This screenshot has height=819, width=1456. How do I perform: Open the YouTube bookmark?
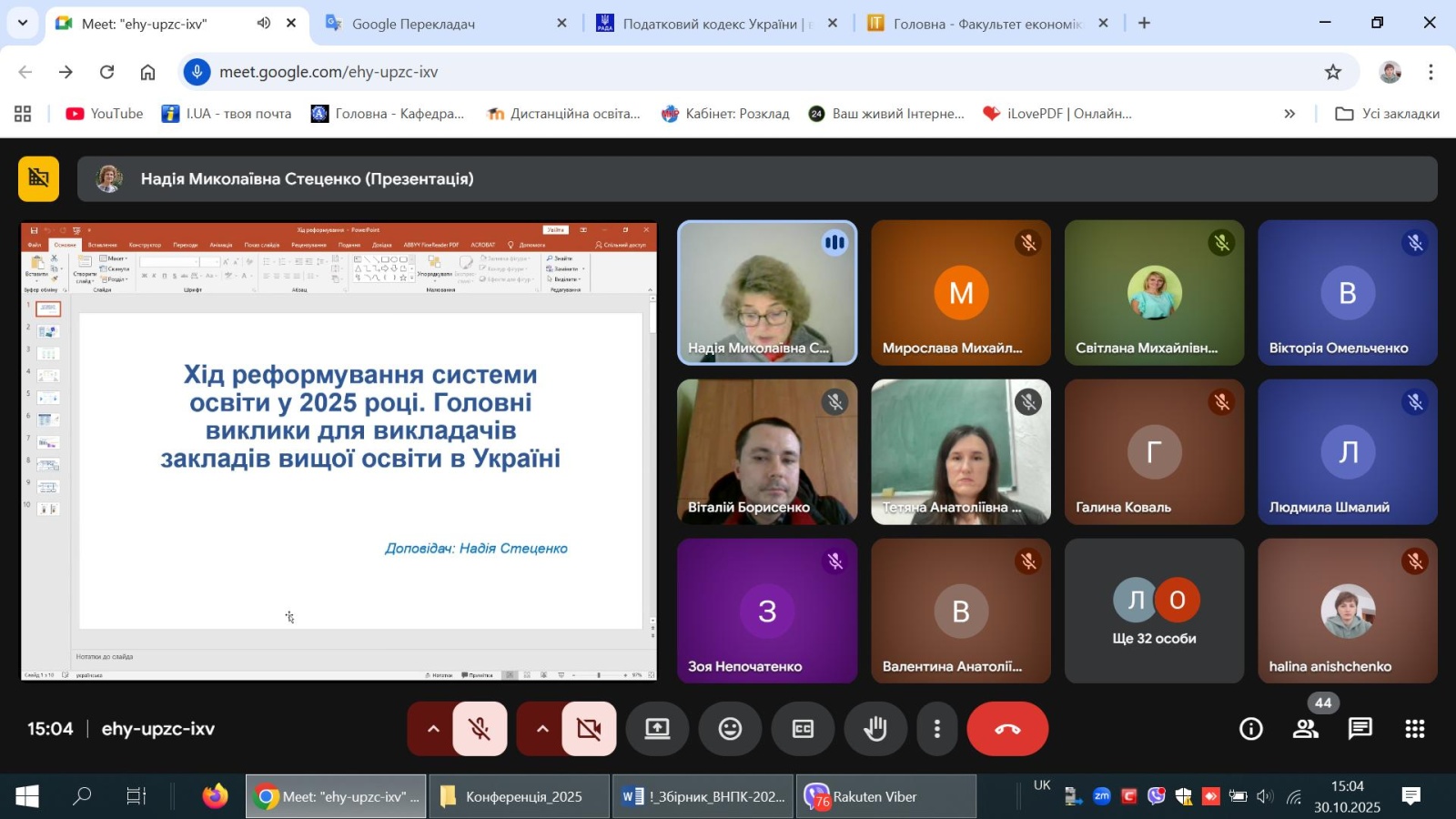tap(105, 114)
